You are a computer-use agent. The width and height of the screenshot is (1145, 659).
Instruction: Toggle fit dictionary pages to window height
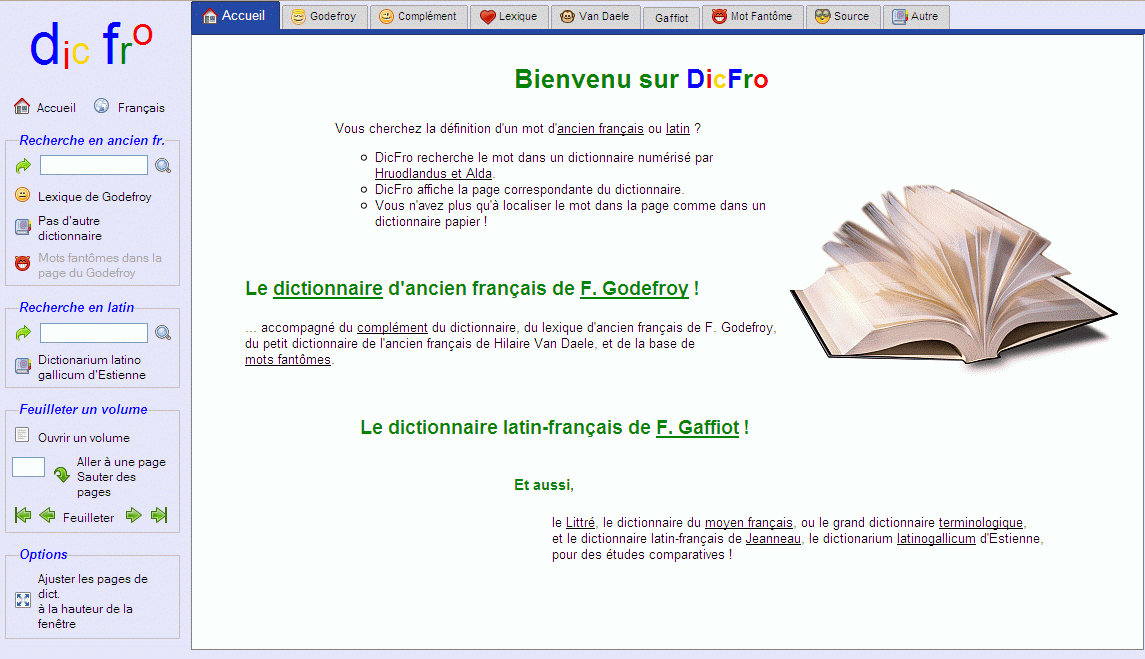pyautogui.click(x=24, y=600)
